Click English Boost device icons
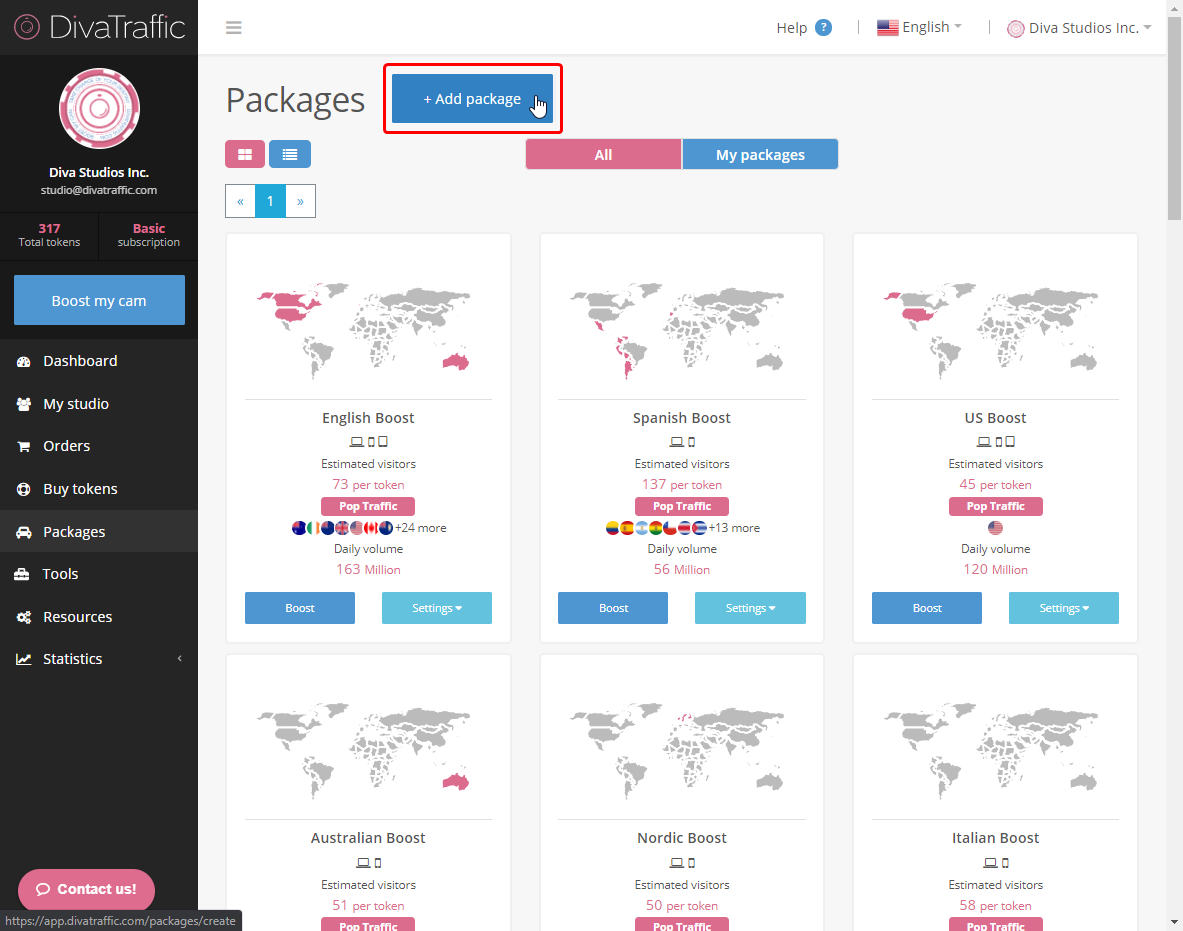 click(368, 441)
